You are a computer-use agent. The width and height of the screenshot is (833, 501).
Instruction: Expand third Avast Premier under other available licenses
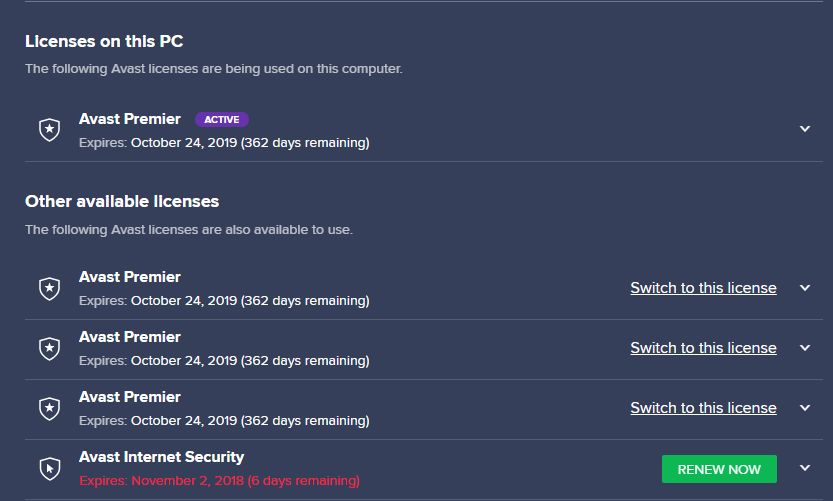click(805, 407)
